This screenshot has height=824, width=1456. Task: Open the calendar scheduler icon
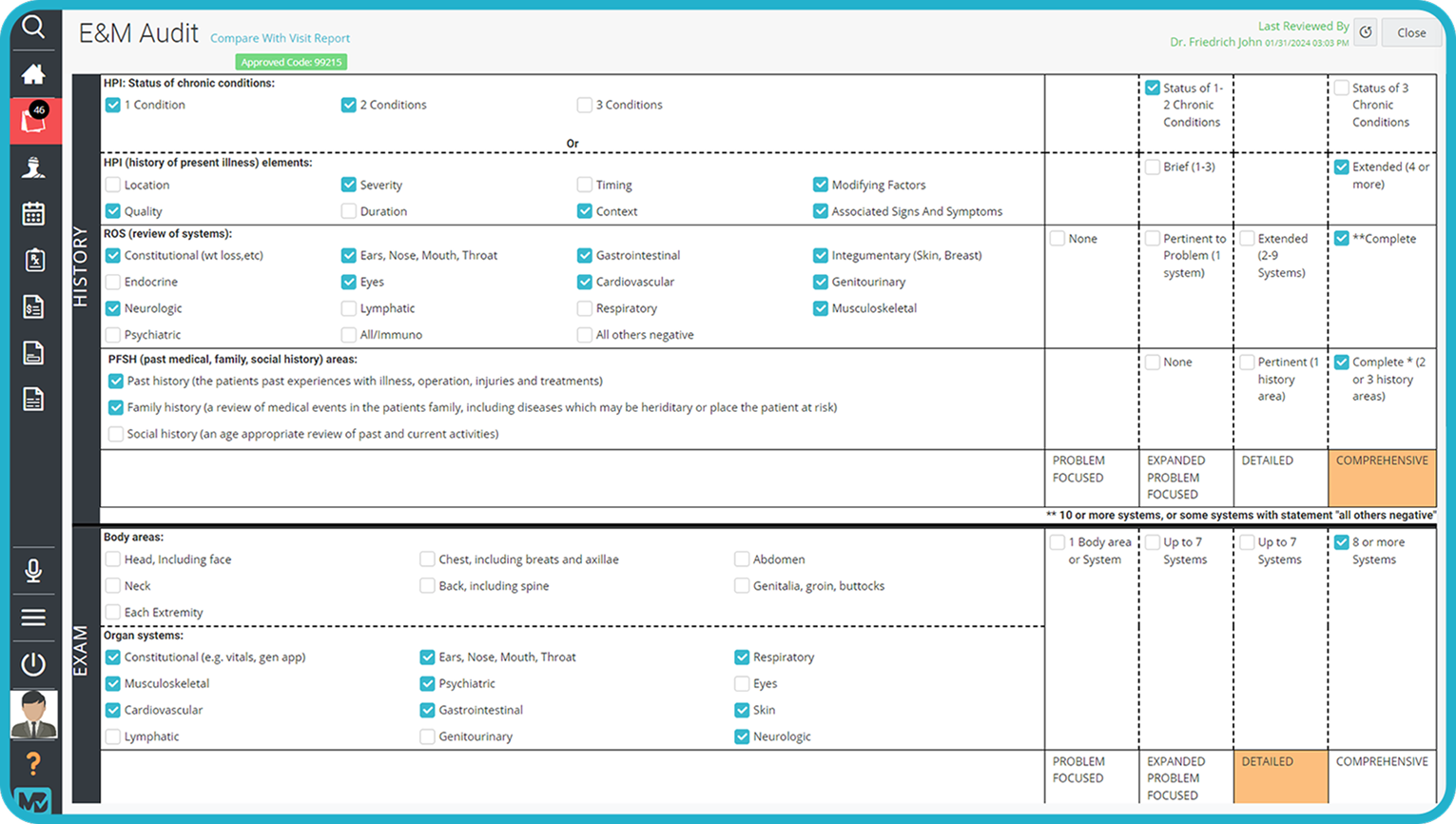[x=33, y=214]
